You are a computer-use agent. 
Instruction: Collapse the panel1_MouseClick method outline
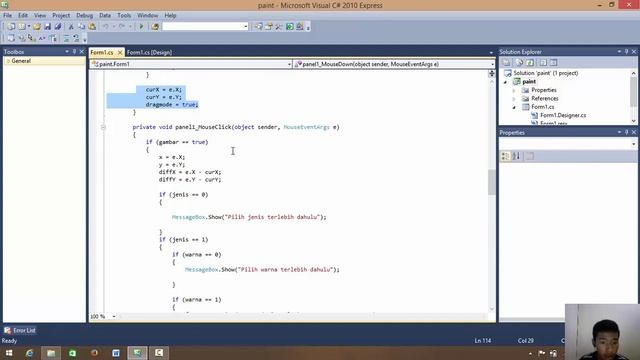(103, 127)
